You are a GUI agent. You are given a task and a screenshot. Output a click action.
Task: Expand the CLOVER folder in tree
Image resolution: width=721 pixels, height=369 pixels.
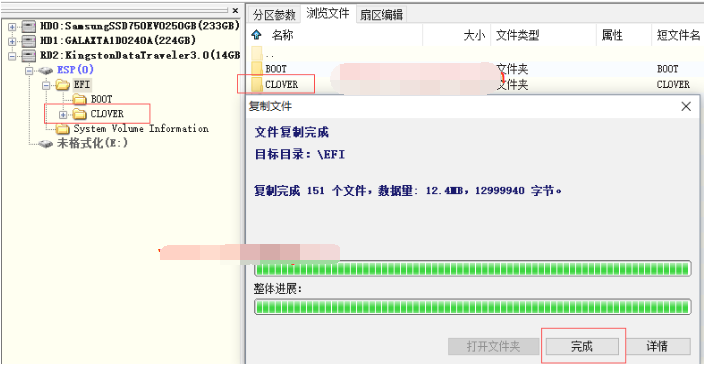click(x=63, y=115)
